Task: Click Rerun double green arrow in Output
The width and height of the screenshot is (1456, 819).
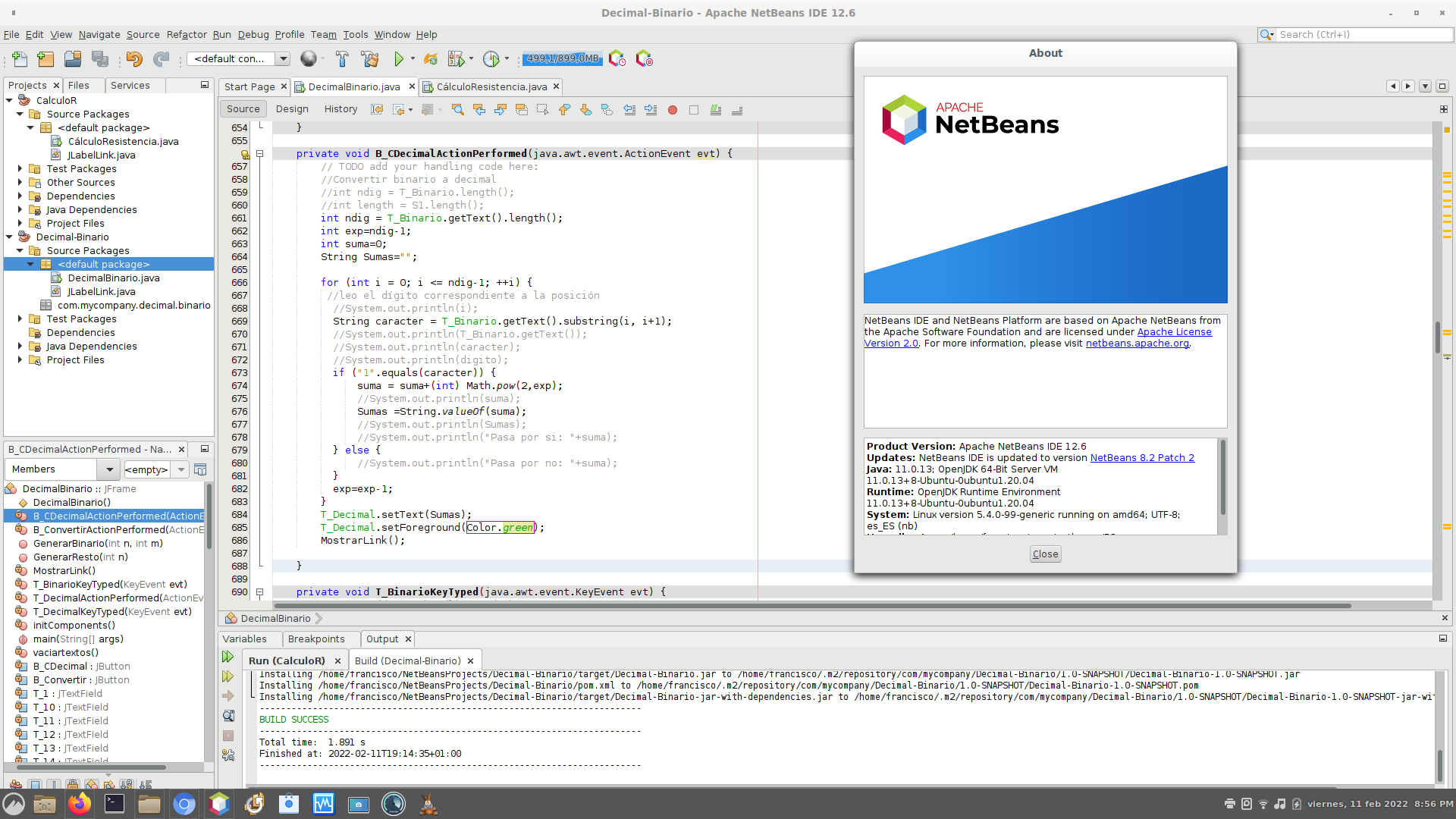Action: click(227, 657)
